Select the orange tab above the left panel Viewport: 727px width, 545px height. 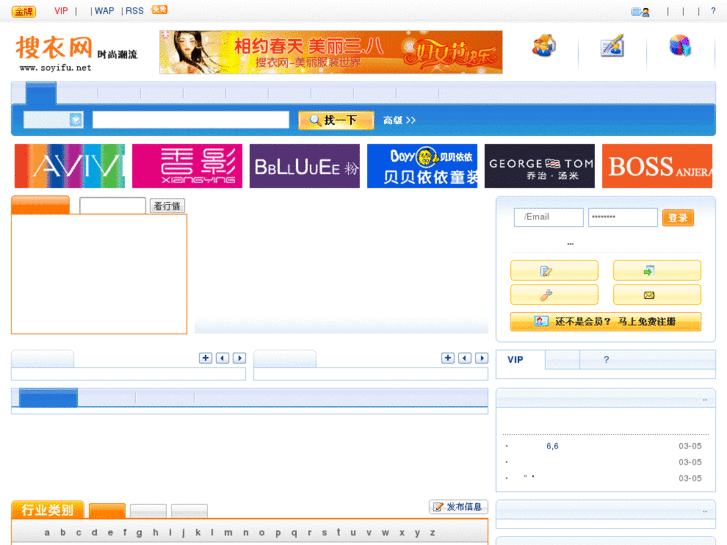tap(40, 205)
